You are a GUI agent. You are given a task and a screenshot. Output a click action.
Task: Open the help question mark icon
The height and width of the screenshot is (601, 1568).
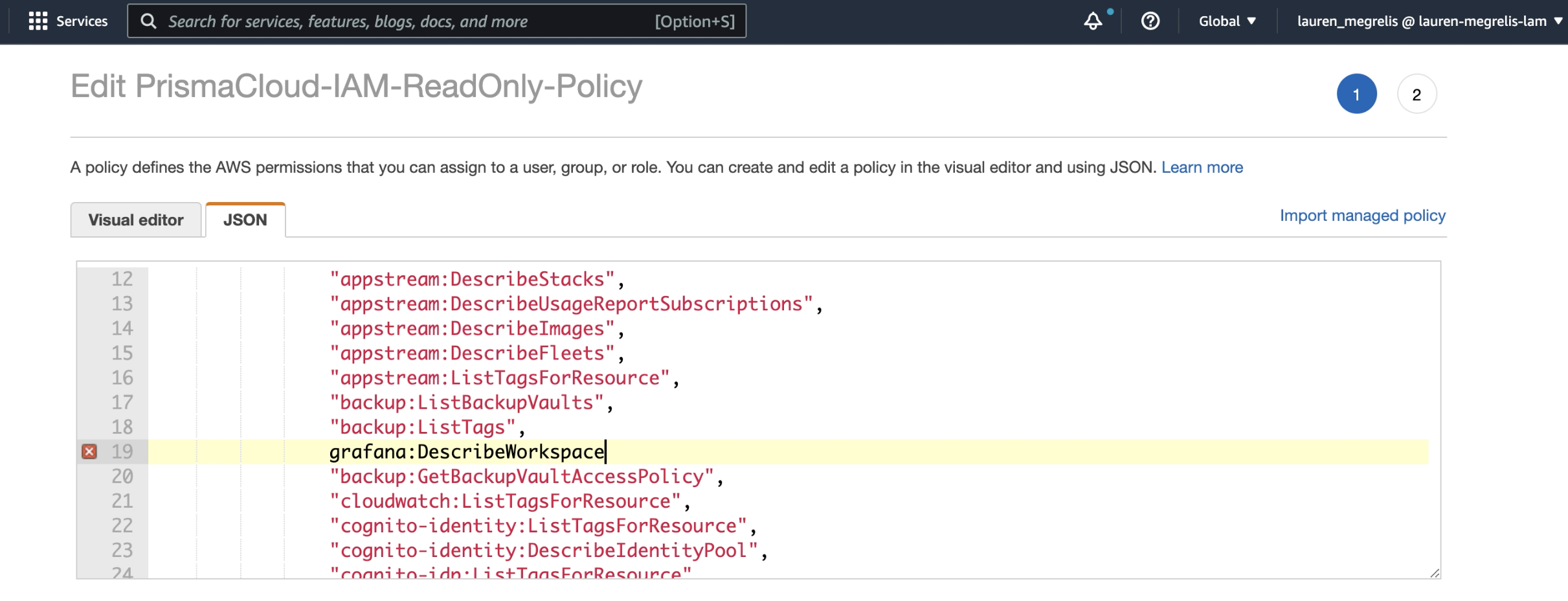1150,21
